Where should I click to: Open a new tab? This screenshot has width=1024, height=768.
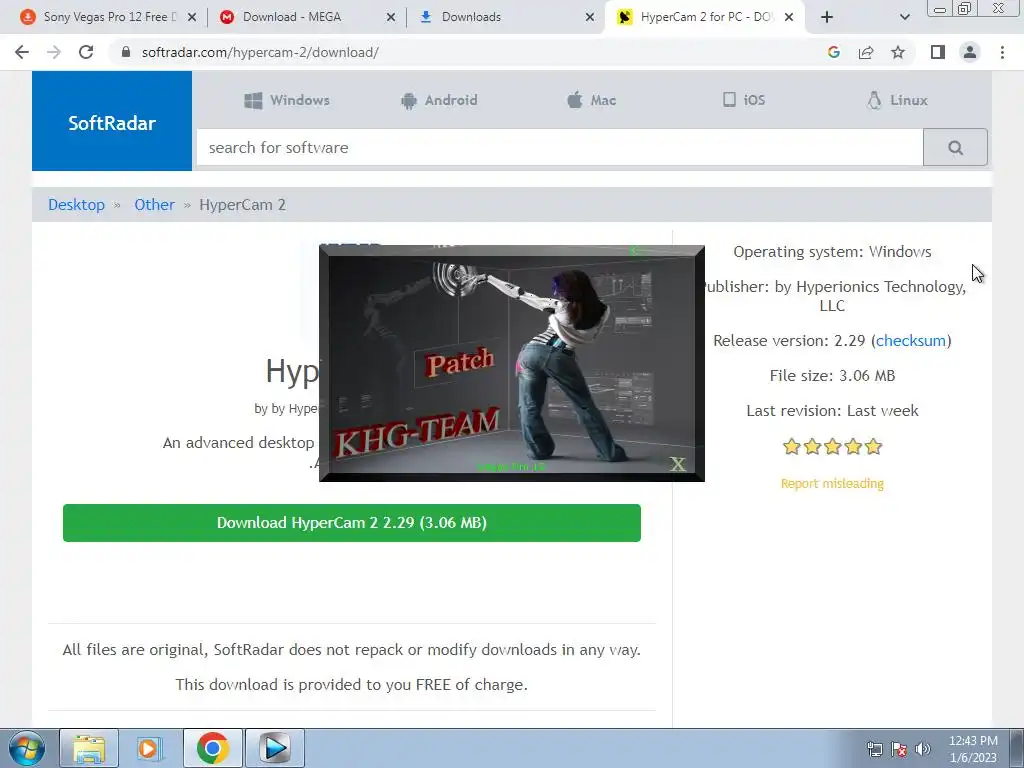(x=827, y=17)
